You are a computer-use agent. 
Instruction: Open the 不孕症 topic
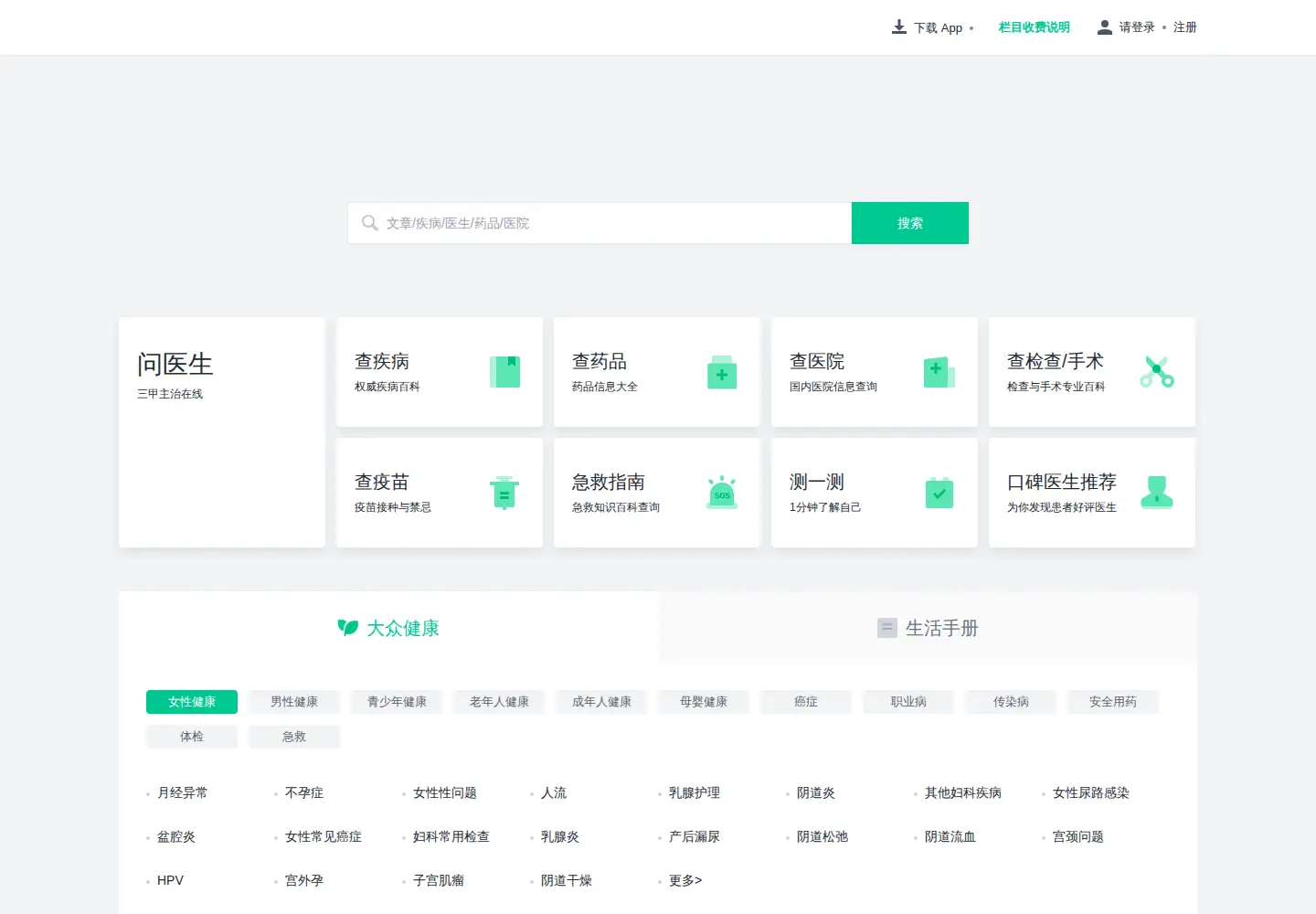304,792
